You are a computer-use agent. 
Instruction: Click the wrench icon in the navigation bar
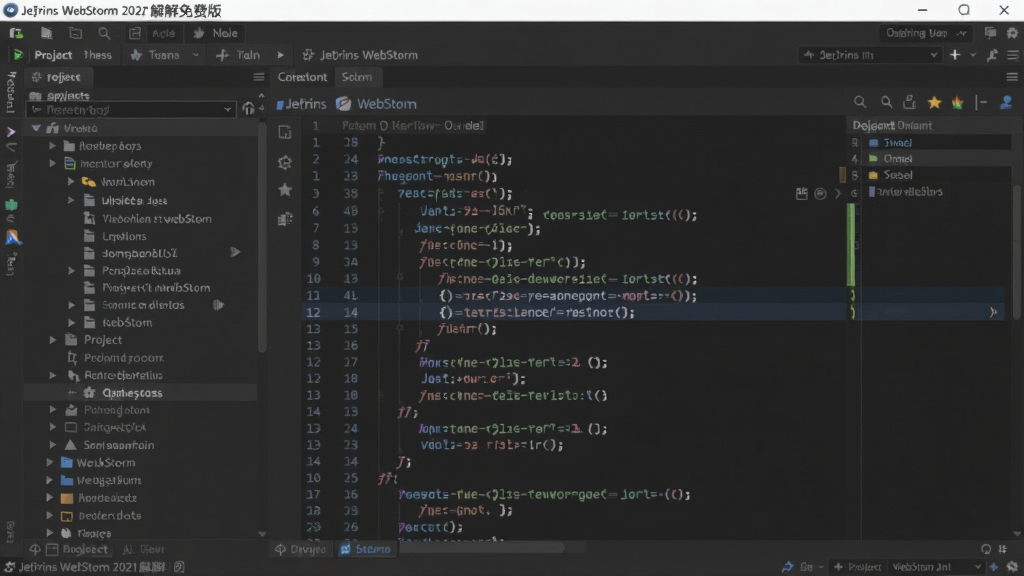(992, 56)
